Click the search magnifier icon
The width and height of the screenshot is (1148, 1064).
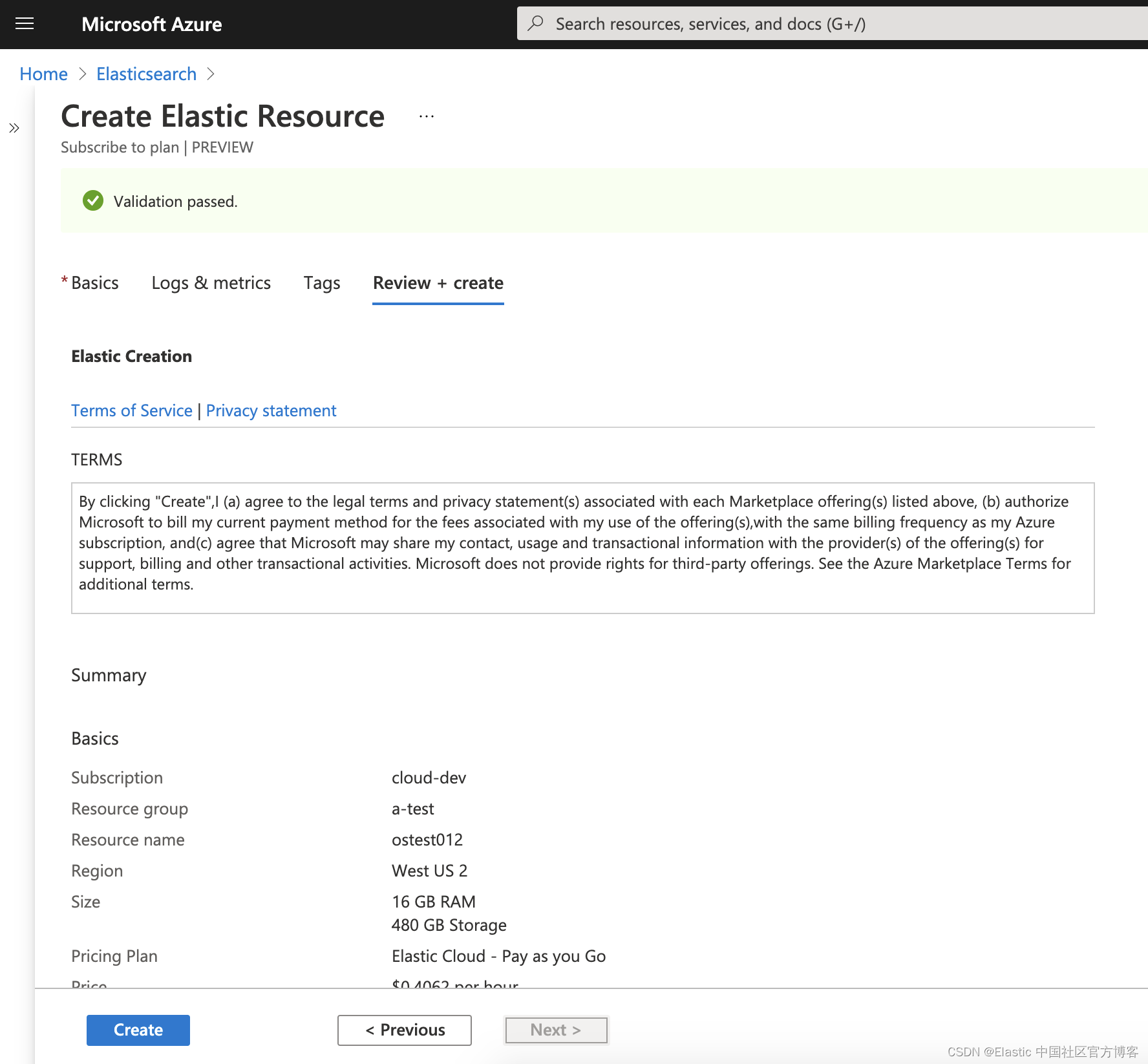536,23
